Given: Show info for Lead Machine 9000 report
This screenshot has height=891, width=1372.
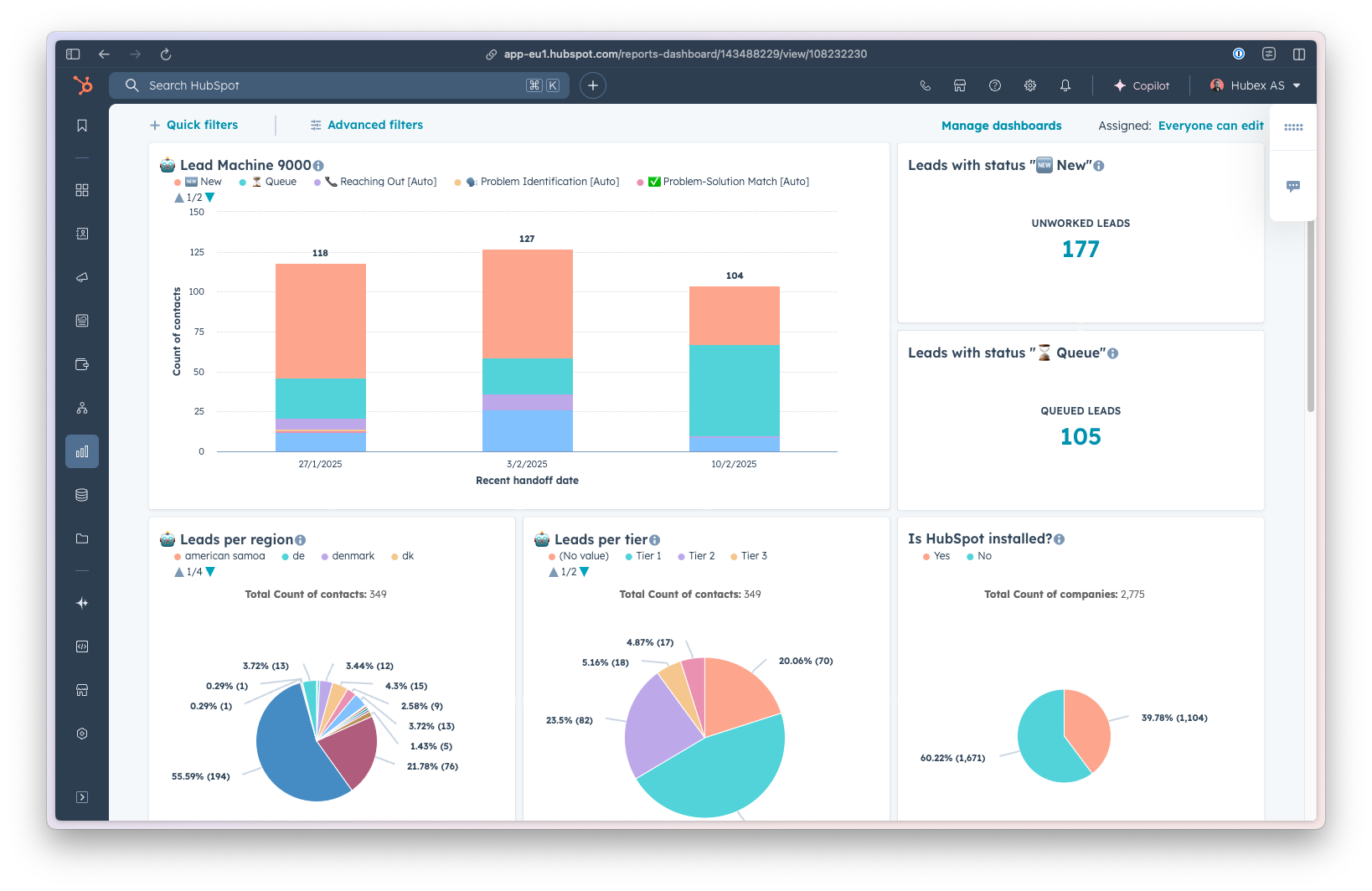Looking at the screenshot, I should 318,166.
